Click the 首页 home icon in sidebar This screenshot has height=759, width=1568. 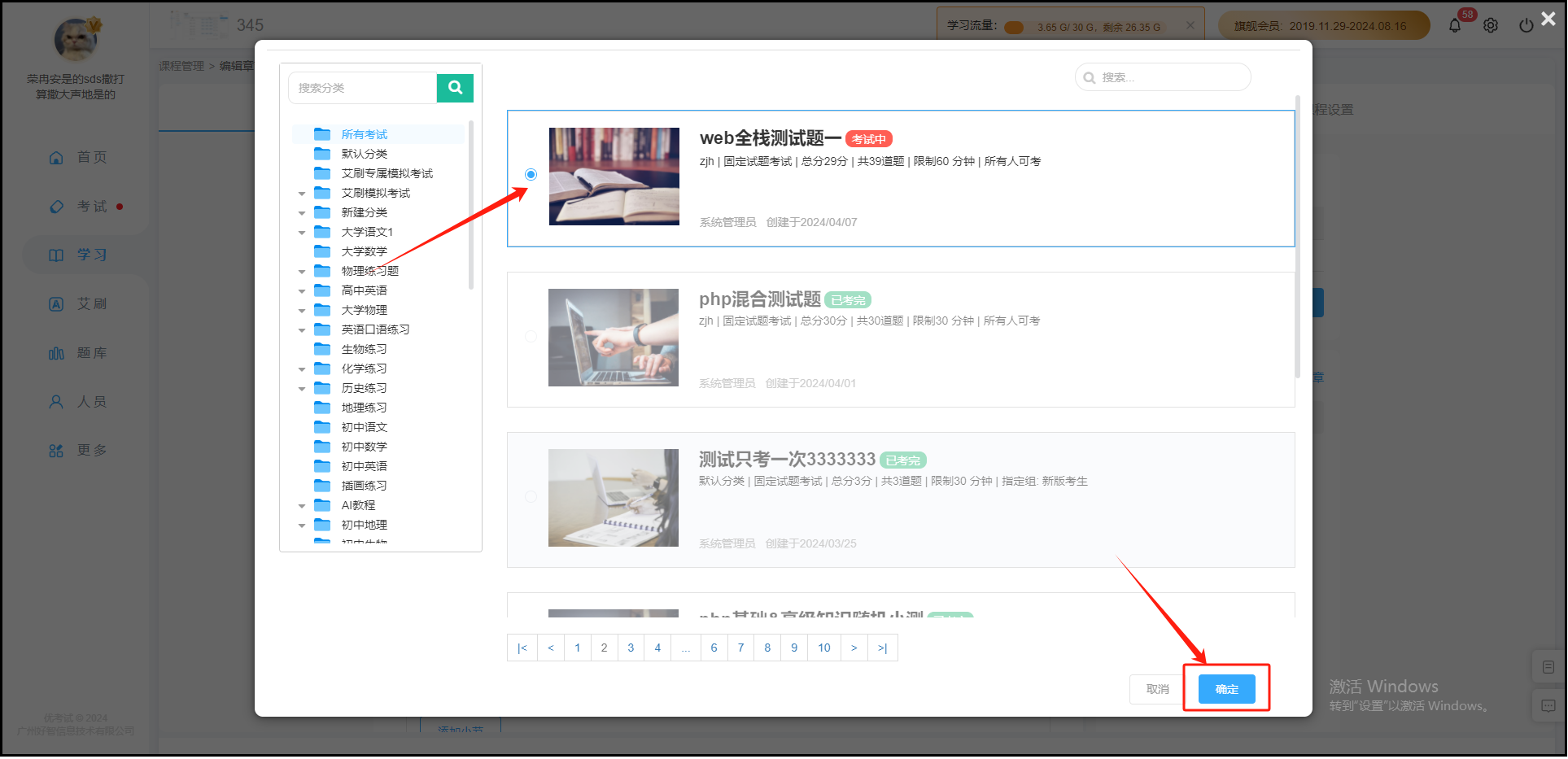click(56, 157)
